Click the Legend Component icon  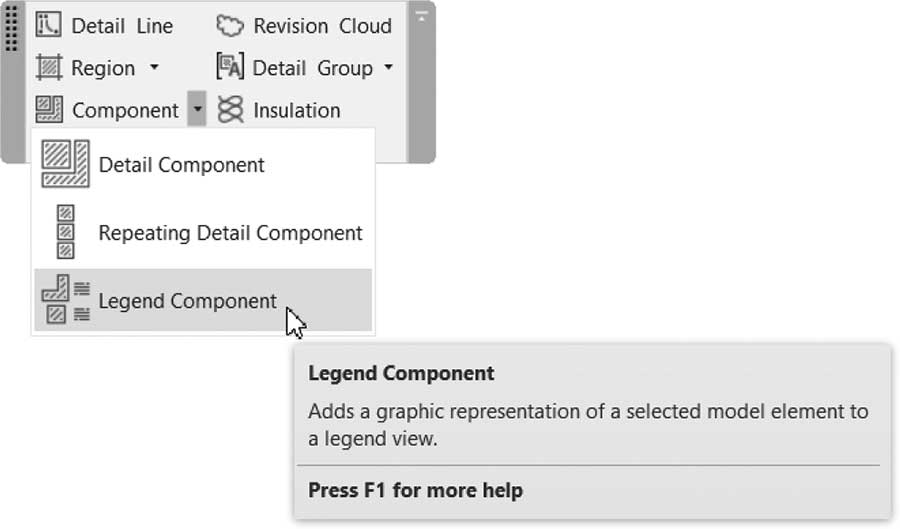(65, 299)
